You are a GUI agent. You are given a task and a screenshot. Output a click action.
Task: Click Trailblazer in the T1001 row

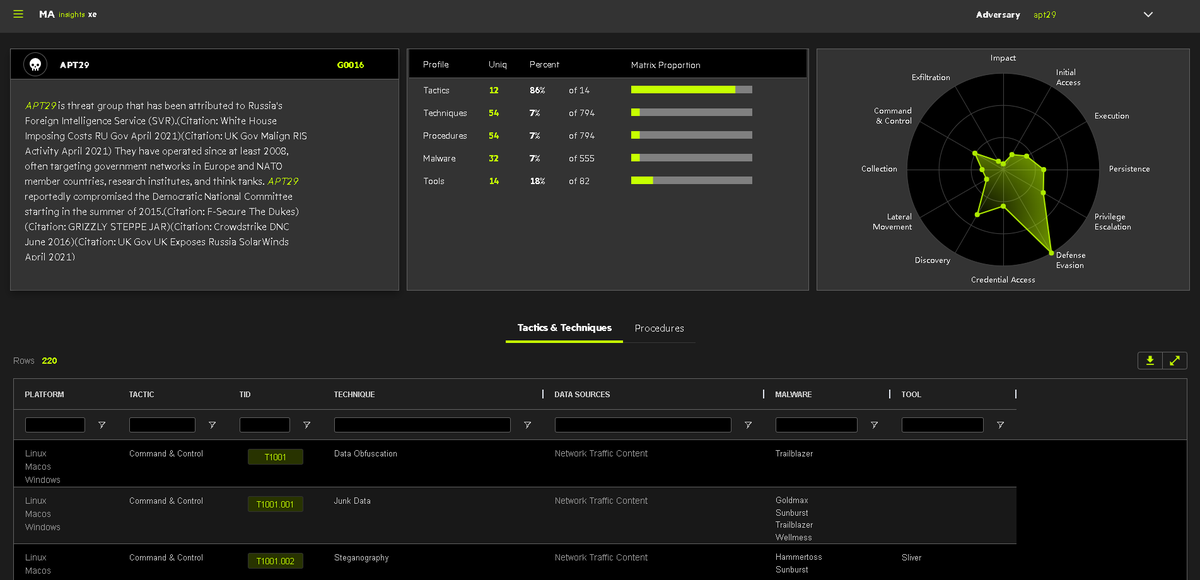(x=794, y=453)
